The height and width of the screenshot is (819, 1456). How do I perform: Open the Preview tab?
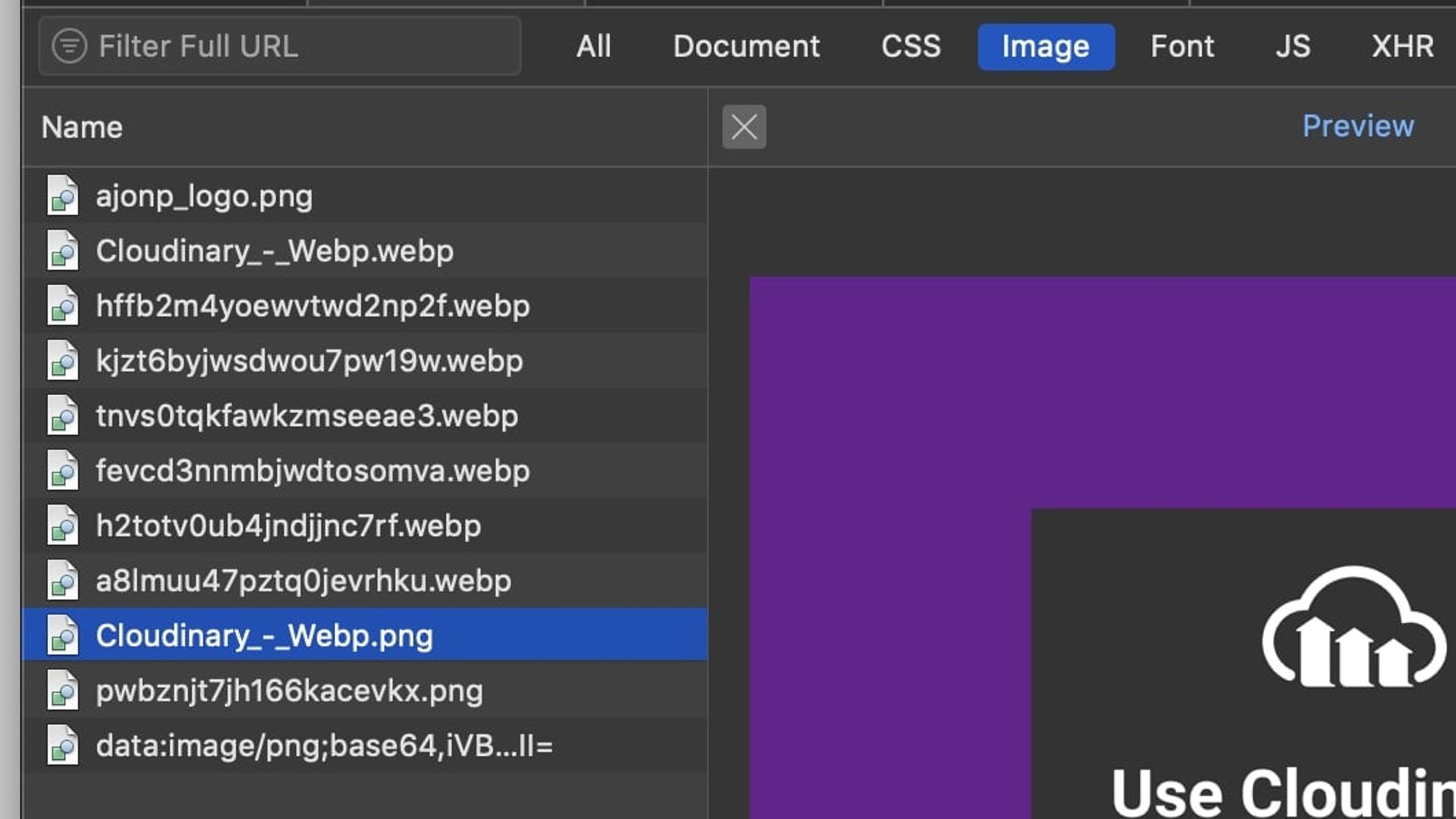1357,126
